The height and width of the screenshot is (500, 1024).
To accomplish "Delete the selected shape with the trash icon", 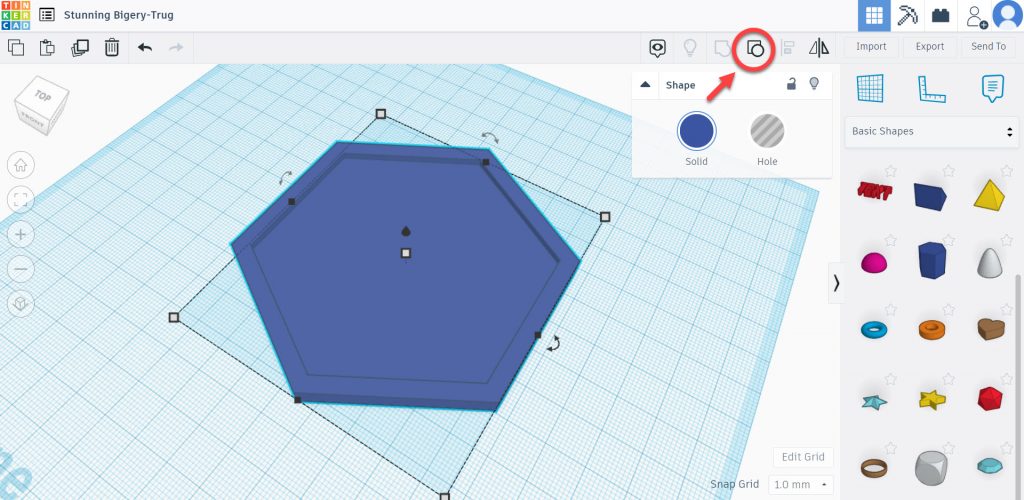I will [112, 47].
